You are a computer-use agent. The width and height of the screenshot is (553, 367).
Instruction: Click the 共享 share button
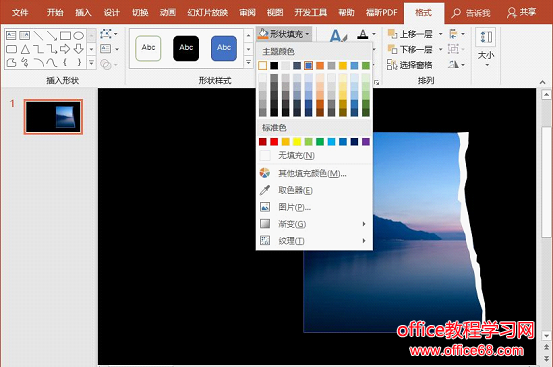click(x=522, y=13)
